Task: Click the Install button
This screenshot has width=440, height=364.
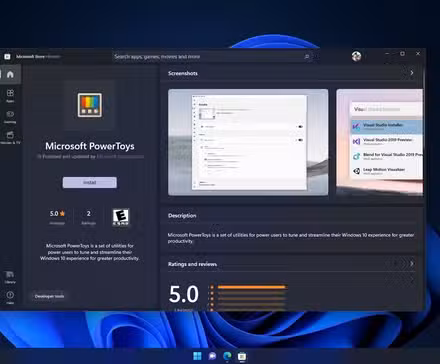Action: [90, 182]
